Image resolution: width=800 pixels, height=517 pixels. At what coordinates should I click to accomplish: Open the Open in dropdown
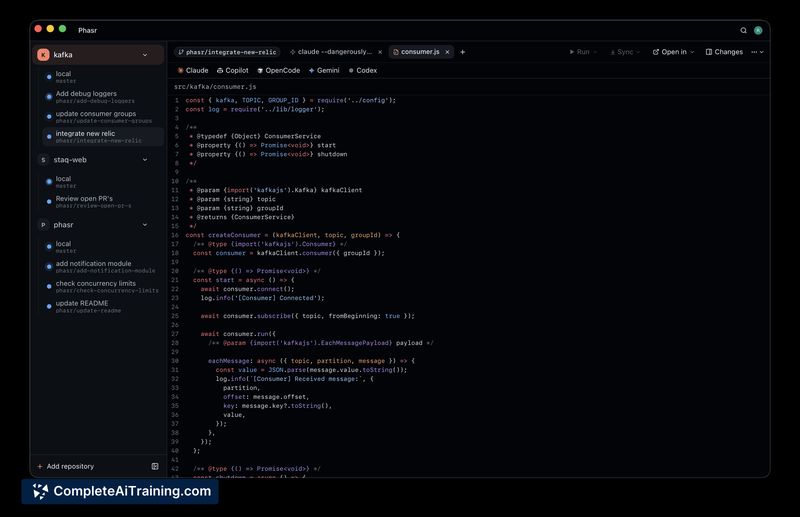(673, 52)
